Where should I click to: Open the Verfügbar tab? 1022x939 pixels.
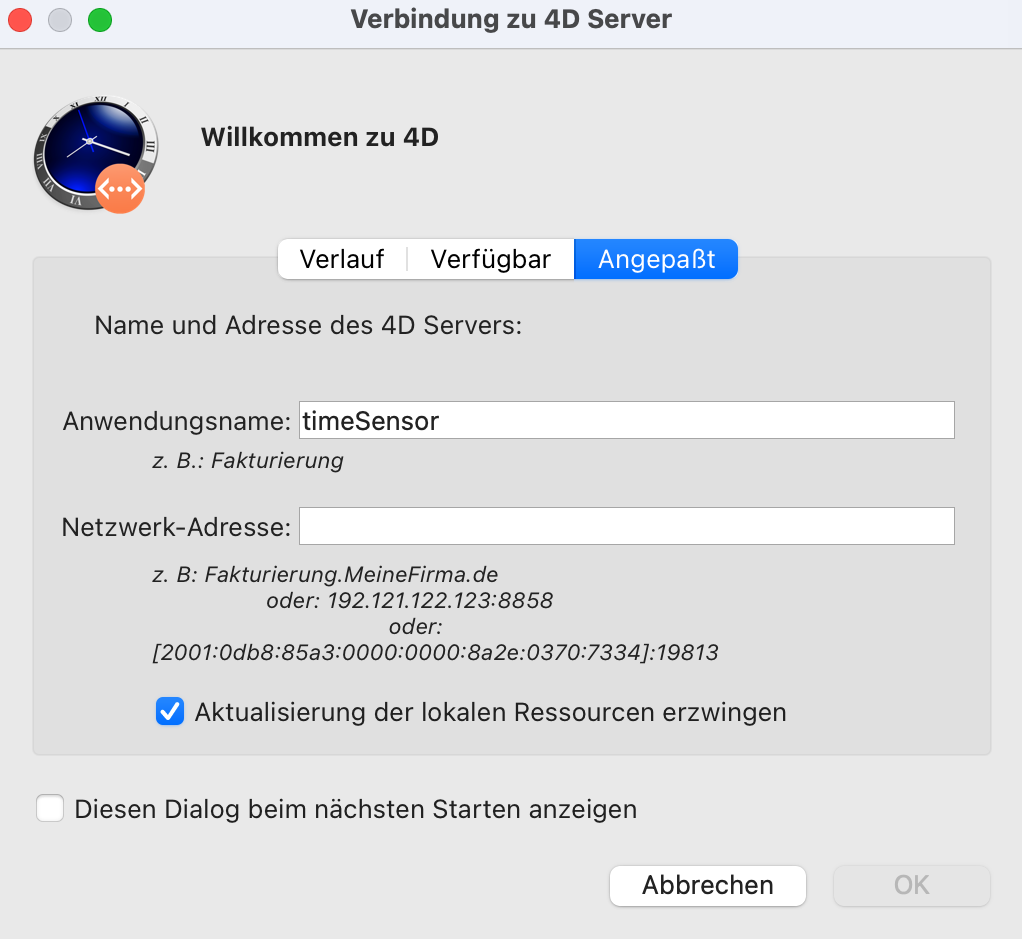click(491, 259)
